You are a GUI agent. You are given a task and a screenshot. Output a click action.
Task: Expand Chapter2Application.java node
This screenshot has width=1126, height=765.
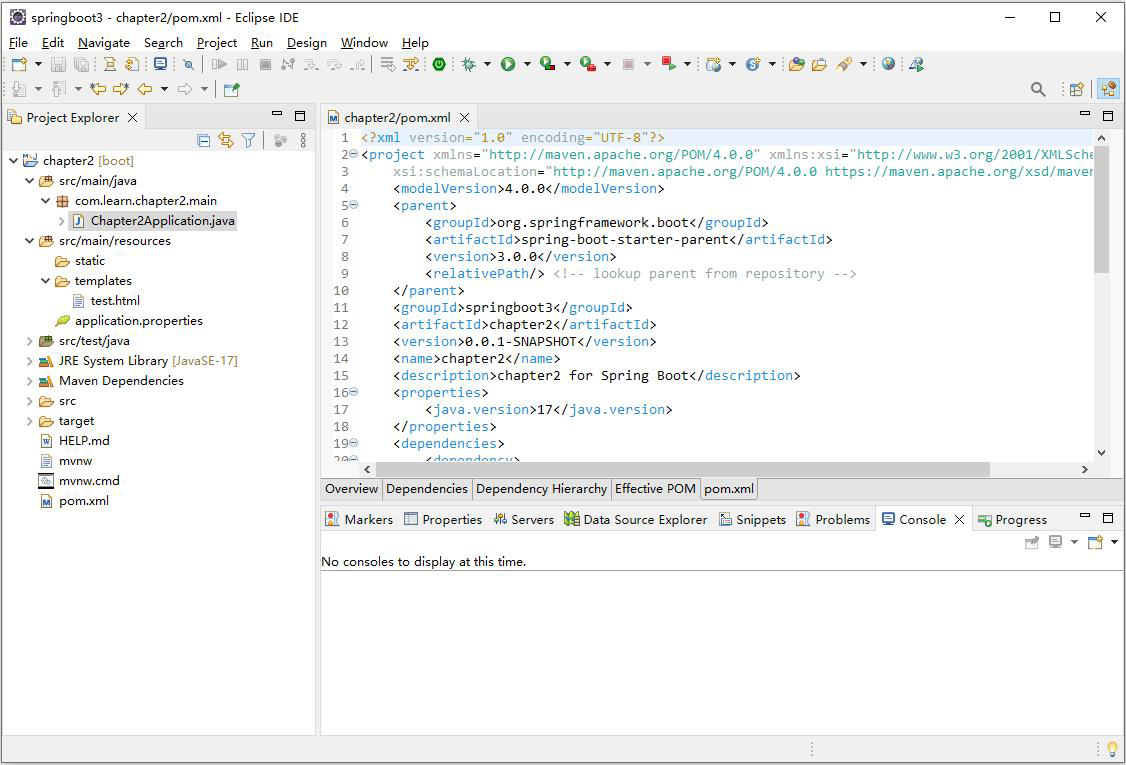(61, 221)
